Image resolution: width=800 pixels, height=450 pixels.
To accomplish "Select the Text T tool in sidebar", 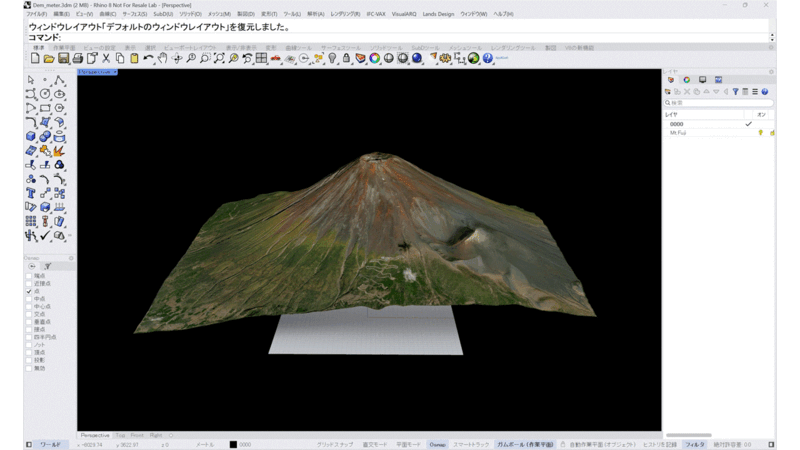I will 31,193.
